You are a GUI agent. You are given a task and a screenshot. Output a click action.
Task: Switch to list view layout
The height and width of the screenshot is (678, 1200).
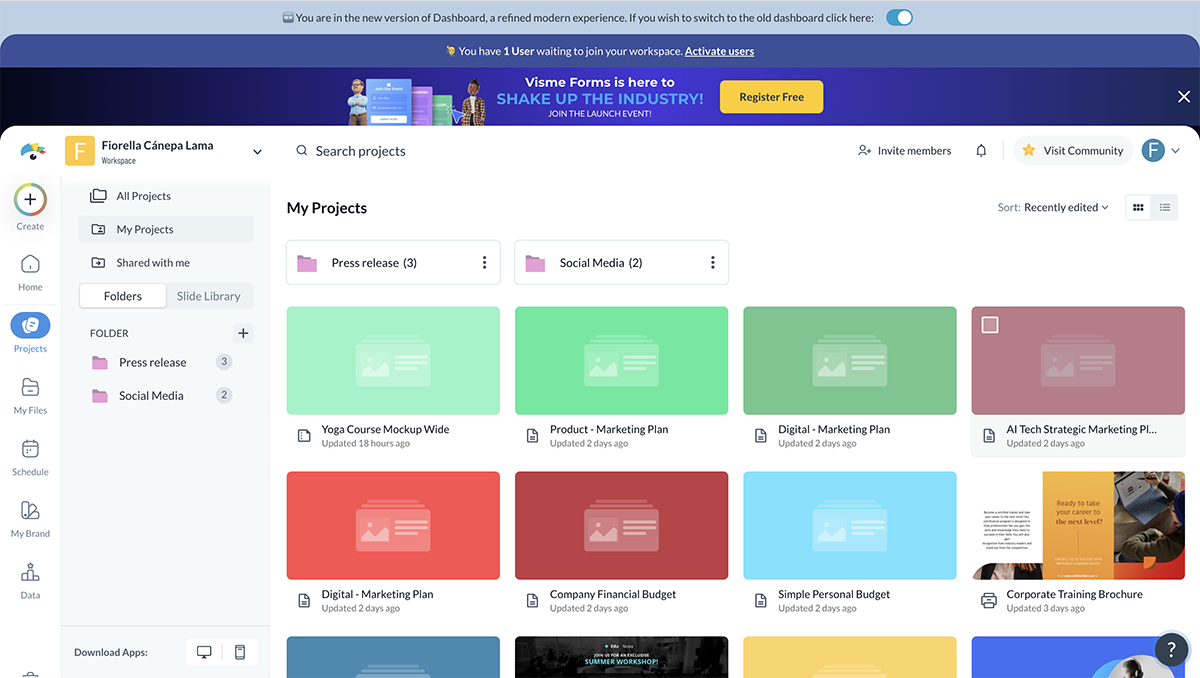[1165, 208]
